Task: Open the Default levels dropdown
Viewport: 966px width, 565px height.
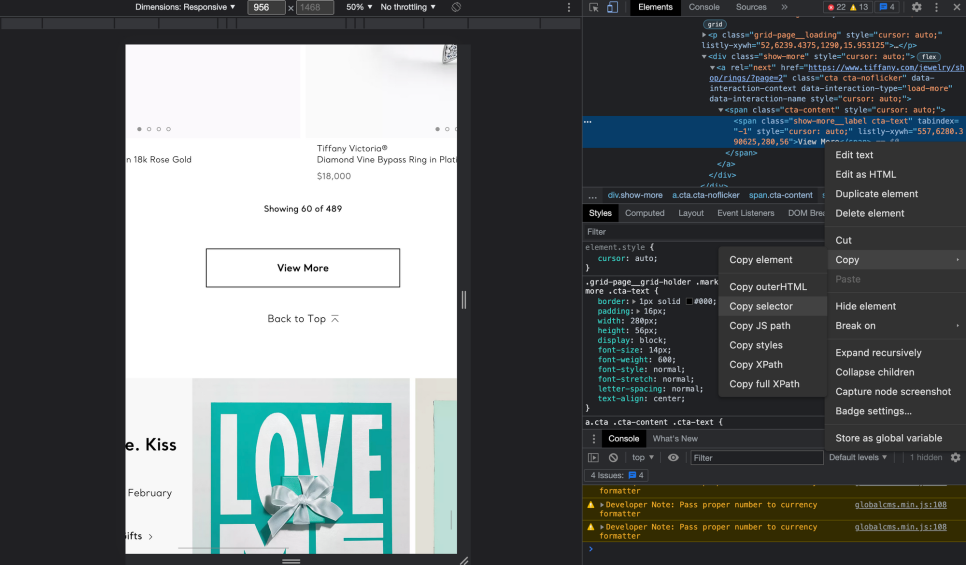Action: 858,458
